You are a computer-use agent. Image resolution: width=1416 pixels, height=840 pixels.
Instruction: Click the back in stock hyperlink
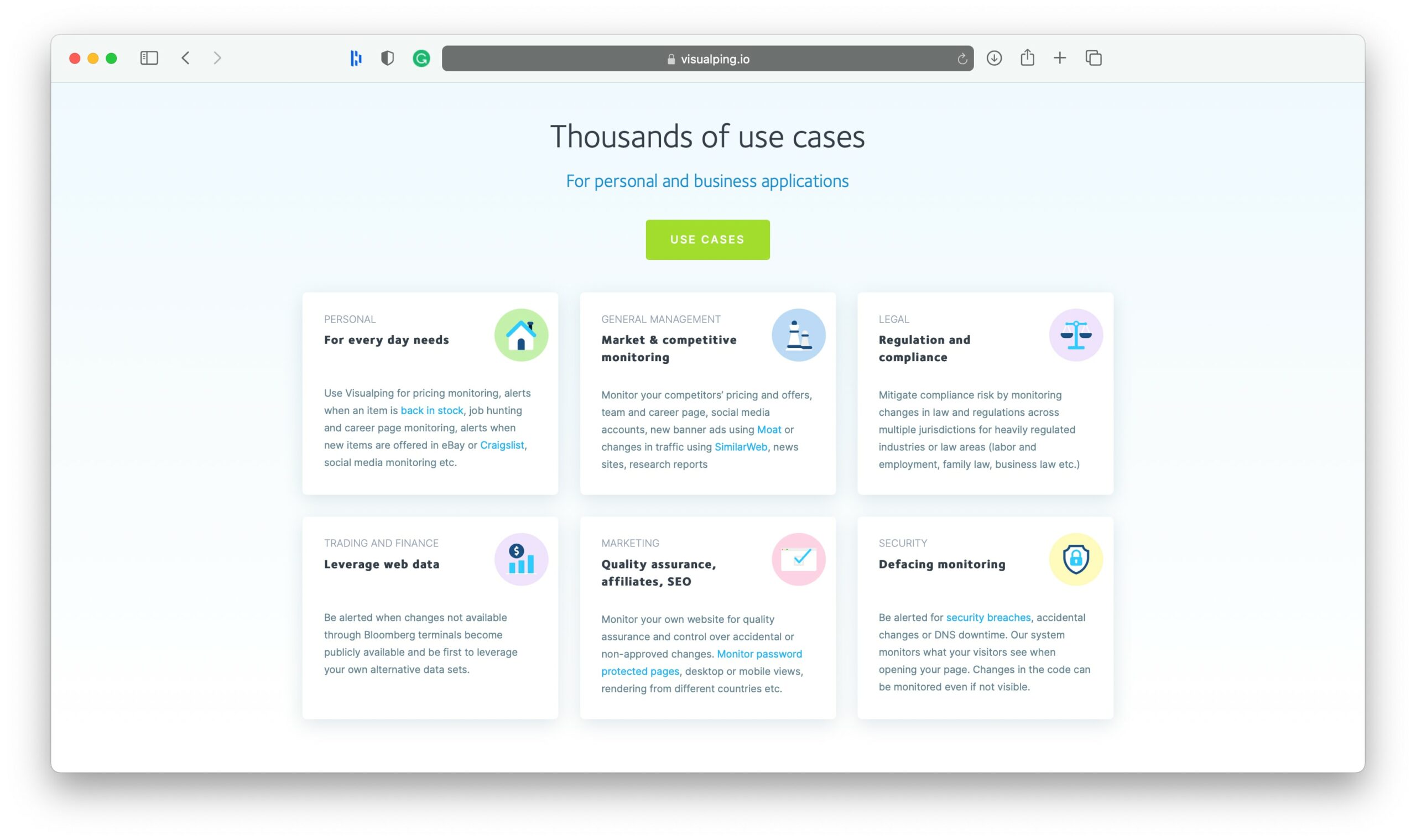[431, 411]
